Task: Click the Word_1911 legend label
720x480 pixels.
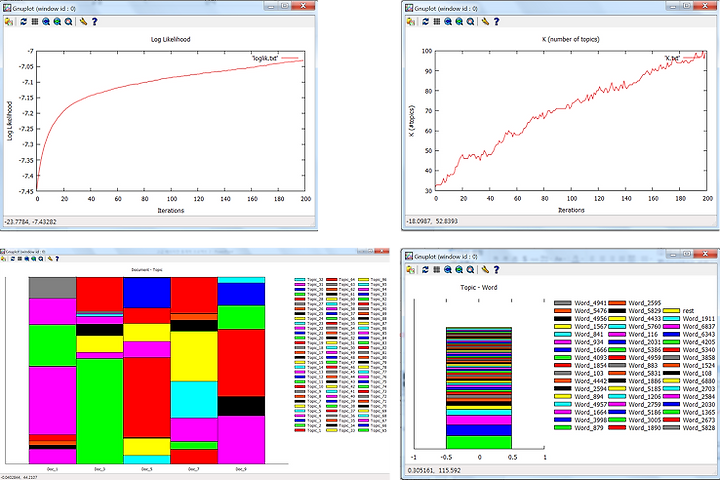Action: [x=699, y=318]
